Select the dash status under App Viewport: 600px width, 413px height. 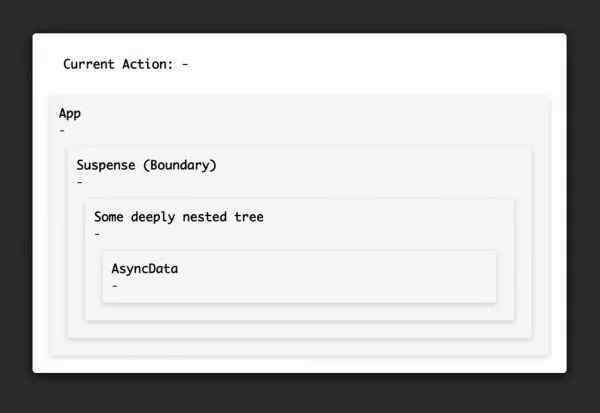click(62, 131)
